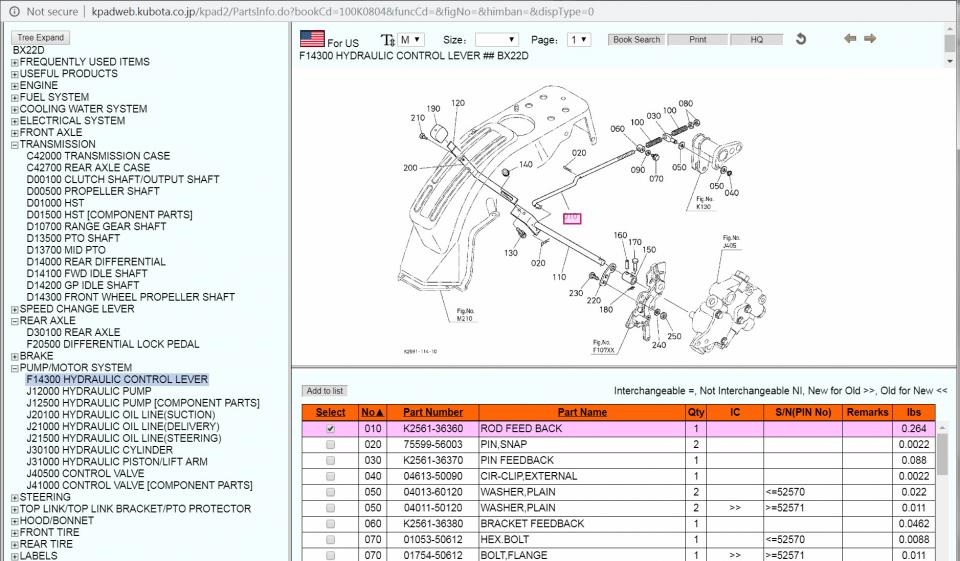
Task: Open J31000 HYDRAULIC PISTON/LIFT ARM
Action: pyautogui.click(x=117, y=462)
